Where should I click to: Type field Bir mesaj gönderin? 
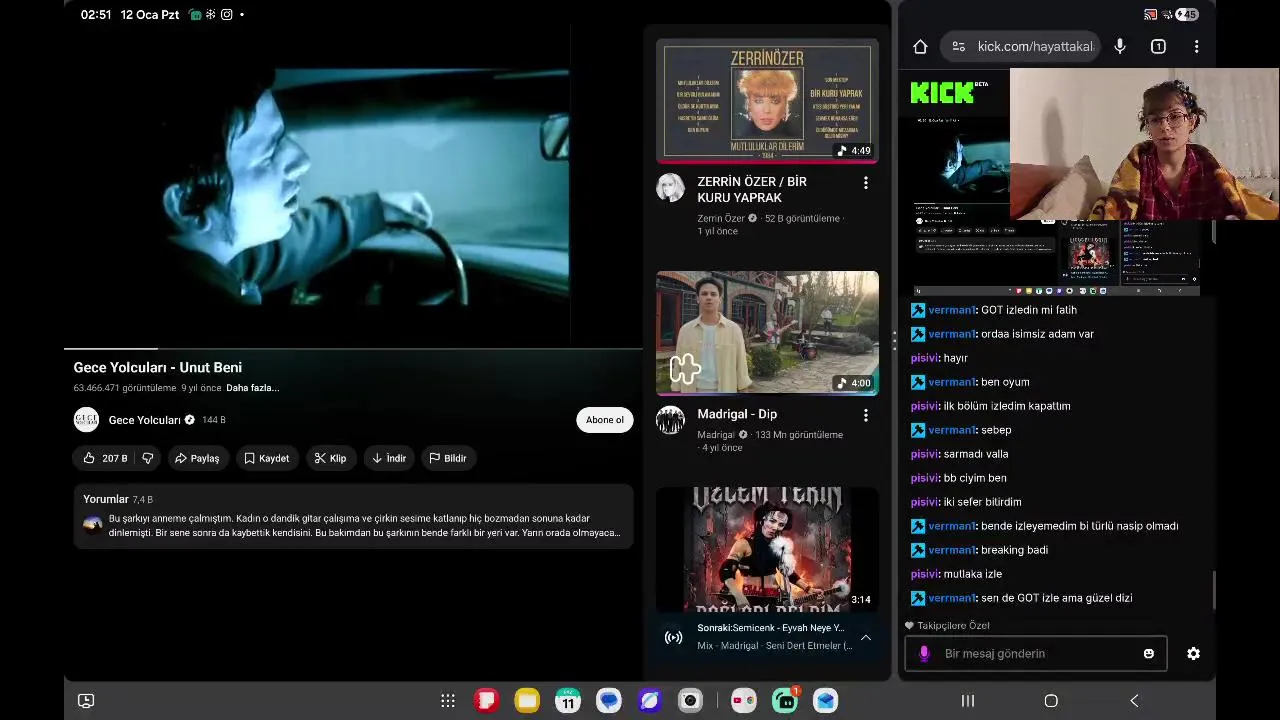[x=1036, y=653]
